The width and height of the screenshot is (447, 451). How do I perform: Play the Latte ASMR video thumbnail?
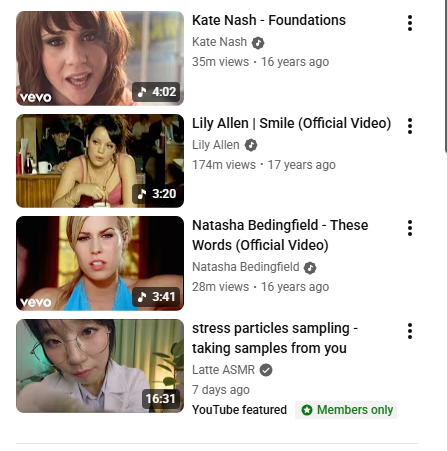tap(100, 366)
